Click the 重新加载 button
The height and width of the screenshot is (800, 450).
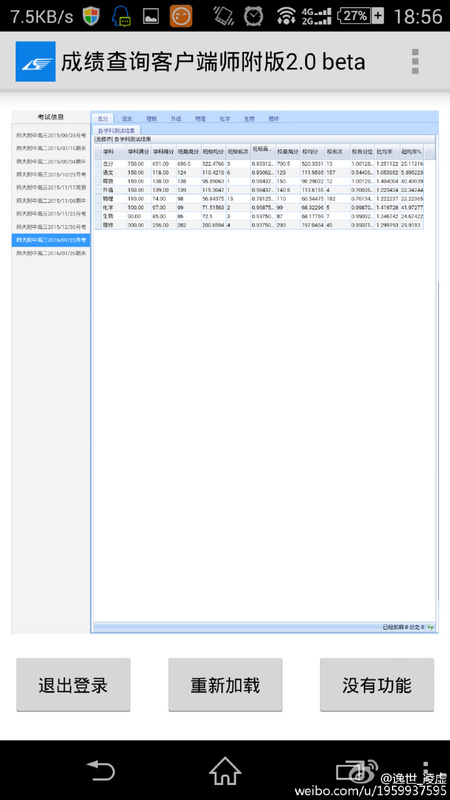coord(225,685)
